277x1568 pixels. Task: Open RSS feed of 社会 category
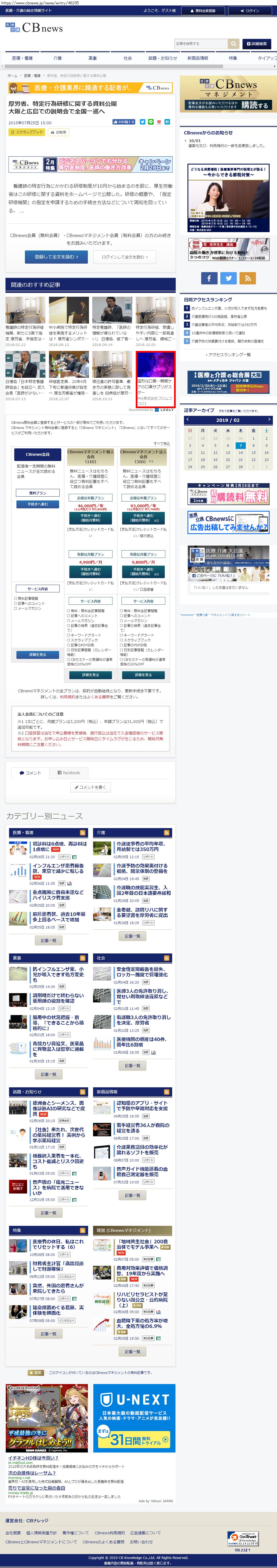(167, 958)
